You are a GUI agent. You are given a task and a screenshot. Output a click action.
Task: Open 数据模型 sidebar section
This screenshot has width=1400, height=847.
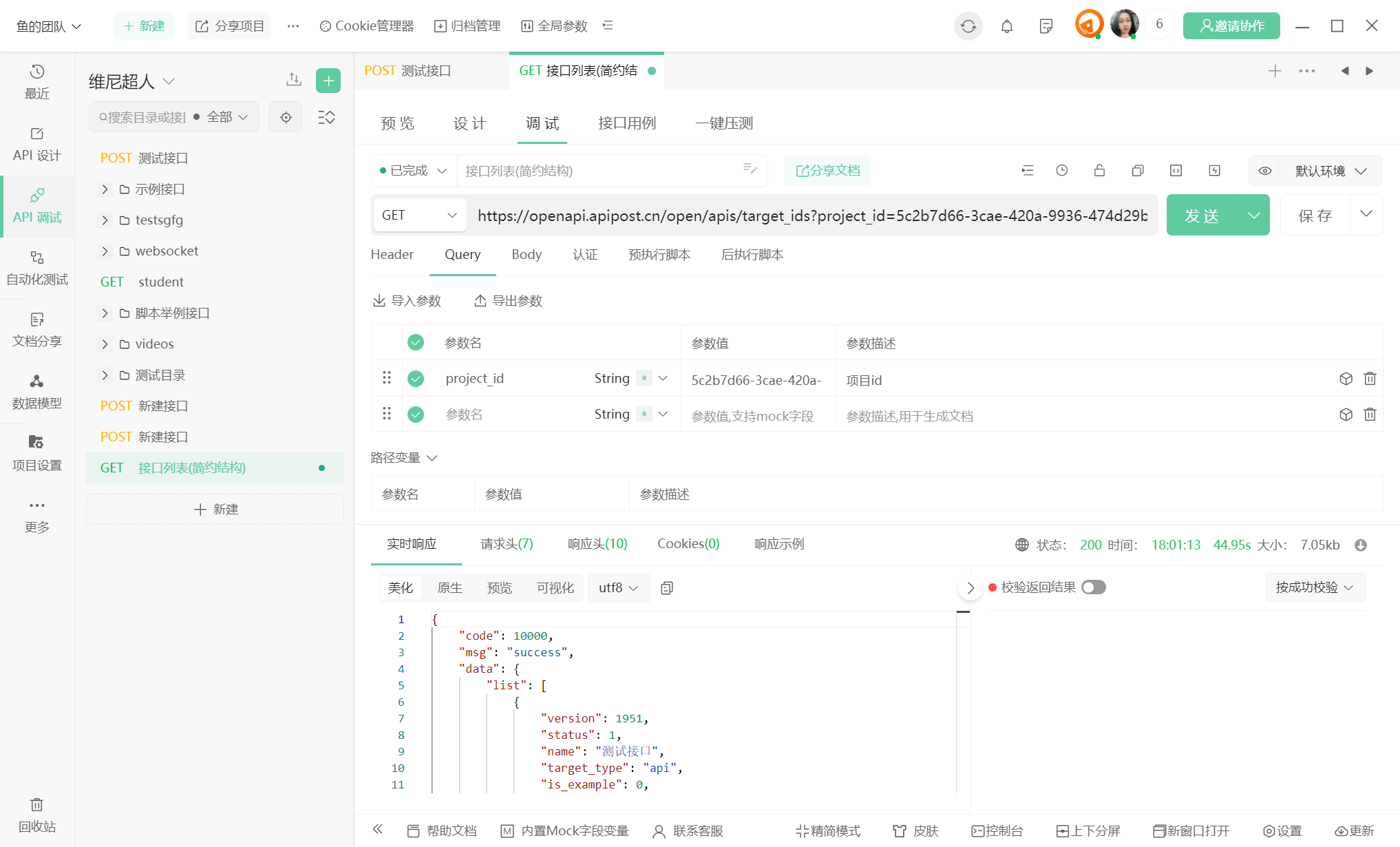(37, 392)
